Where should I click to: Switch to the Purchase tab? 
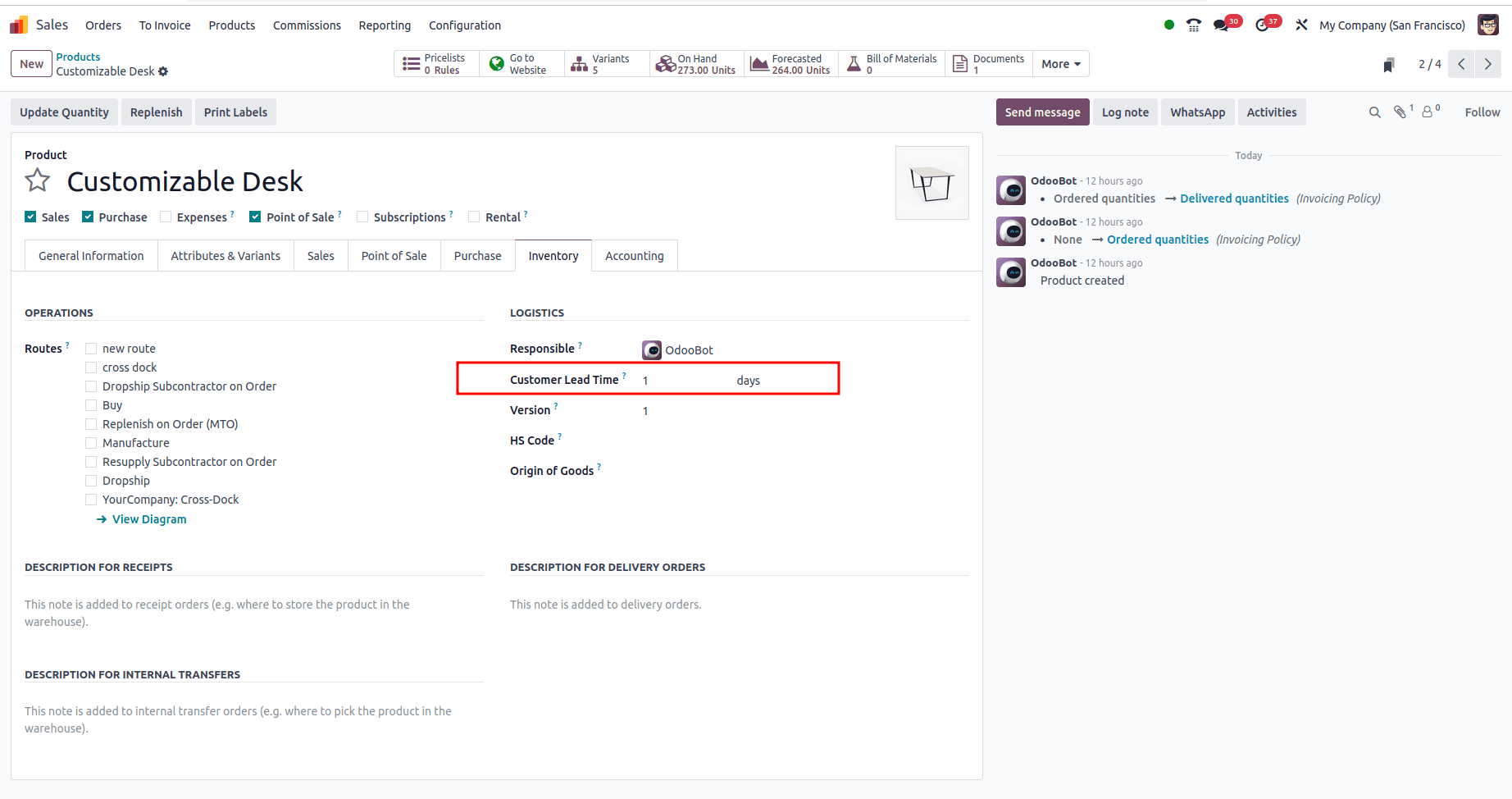point(478,256)
